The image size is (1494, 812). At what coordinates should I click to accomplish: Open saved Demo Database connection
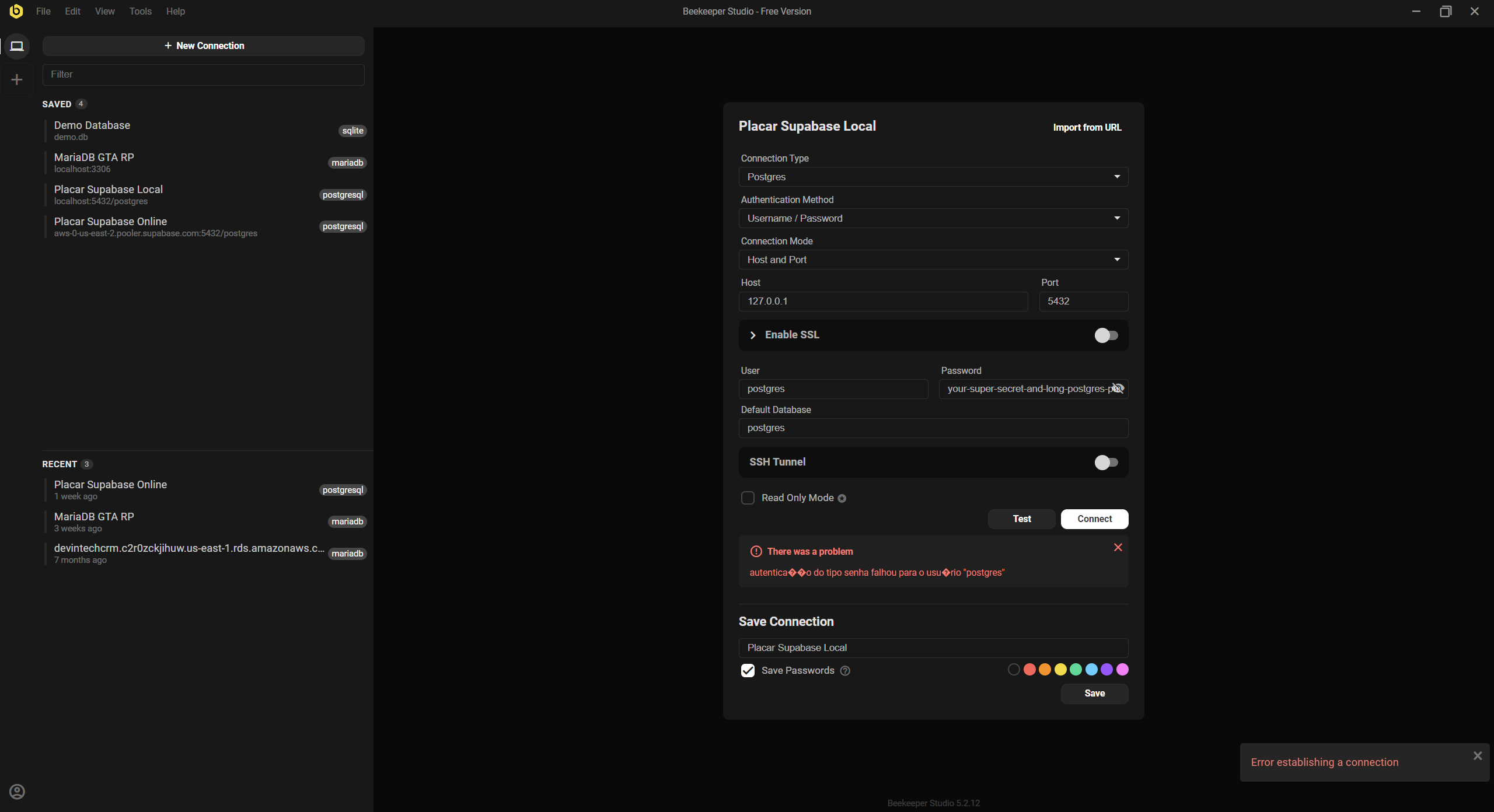(205, 131)
